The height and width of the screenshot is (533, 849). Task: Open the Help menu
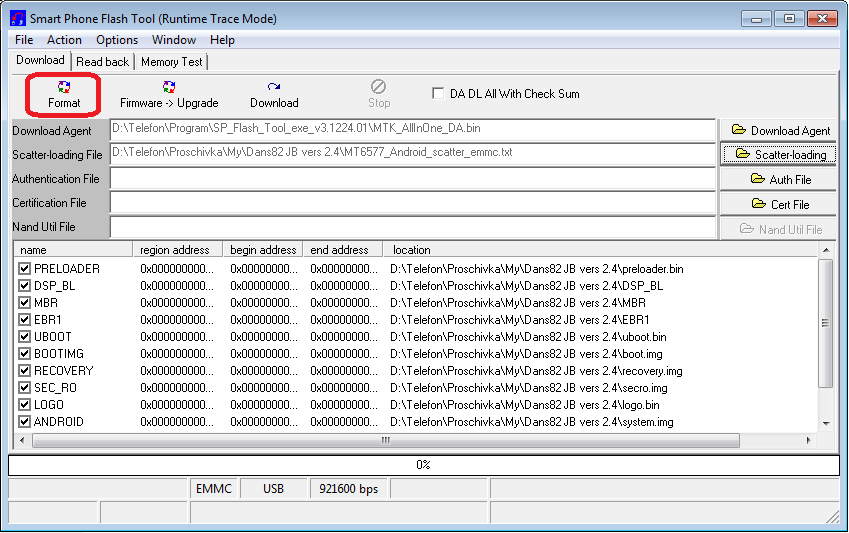pos(222,40)
